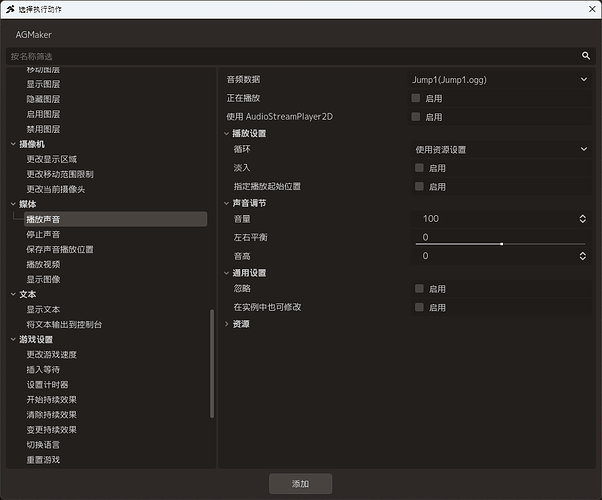Expand the 资源 section
Image resolution: width=602 pixels, height=500 pixels.
227,324
